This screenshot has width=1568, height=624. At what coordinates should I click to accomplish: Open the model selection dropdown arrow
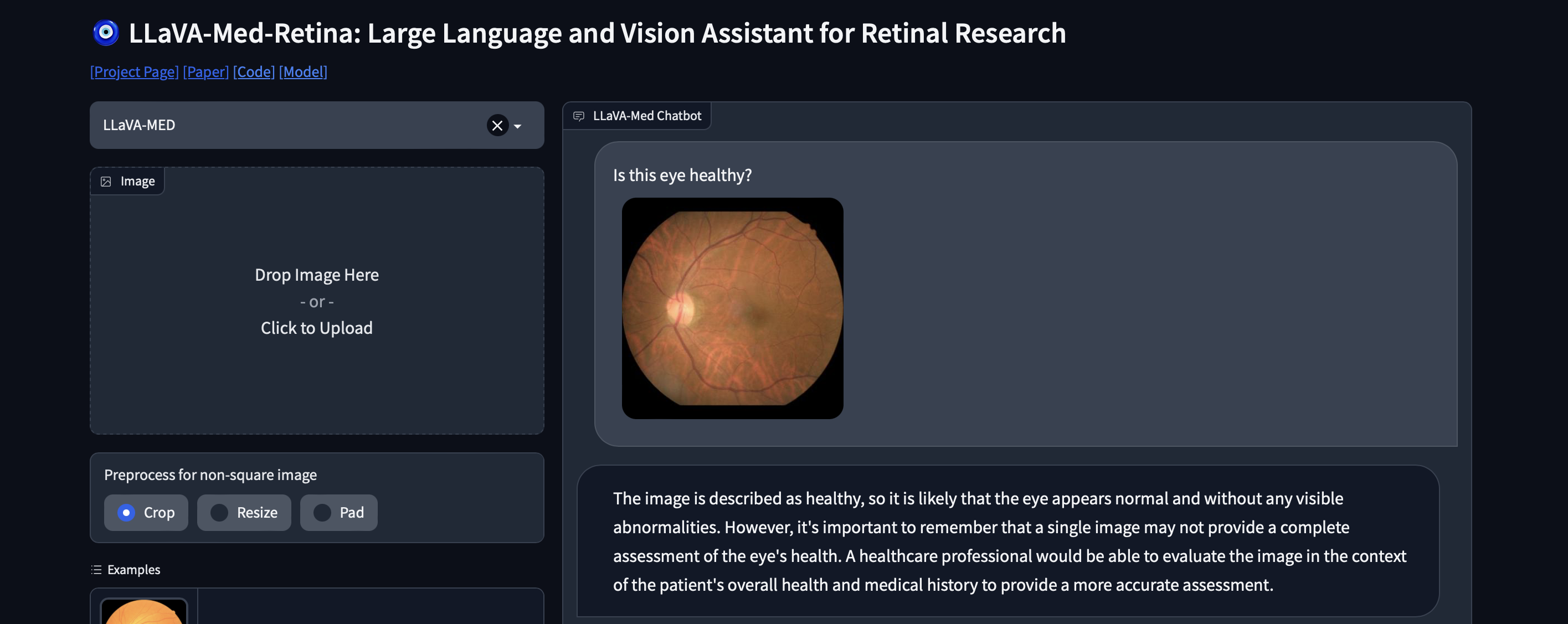518,125
